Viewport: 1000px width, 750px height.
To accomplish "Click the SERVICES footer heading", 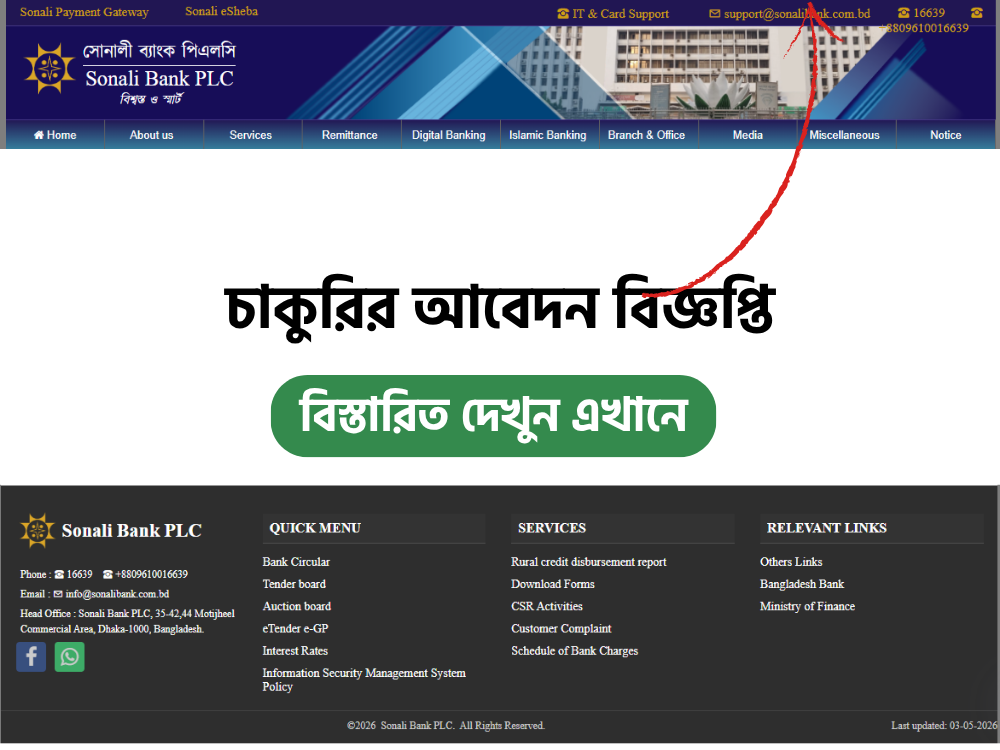I will tap(552, 528).
